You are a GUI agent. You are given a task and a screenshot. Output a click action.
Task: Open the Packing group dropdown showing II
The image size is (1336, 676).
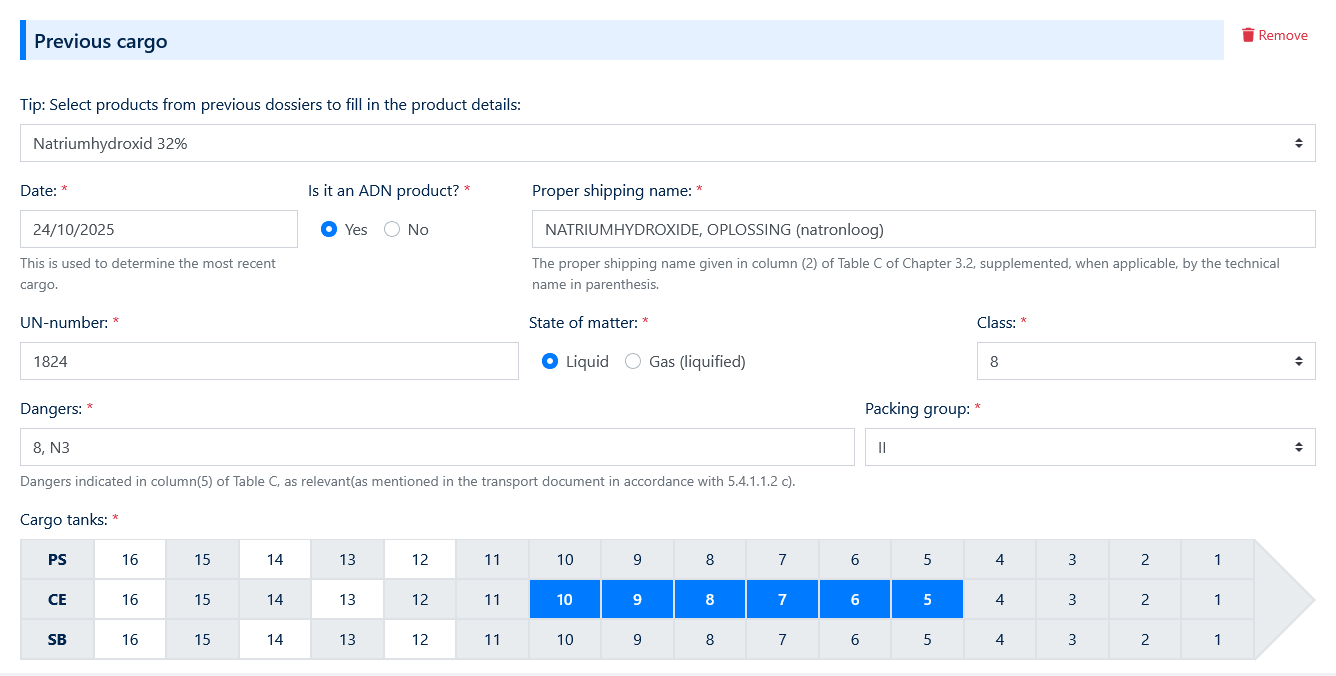coord(1090,446)
